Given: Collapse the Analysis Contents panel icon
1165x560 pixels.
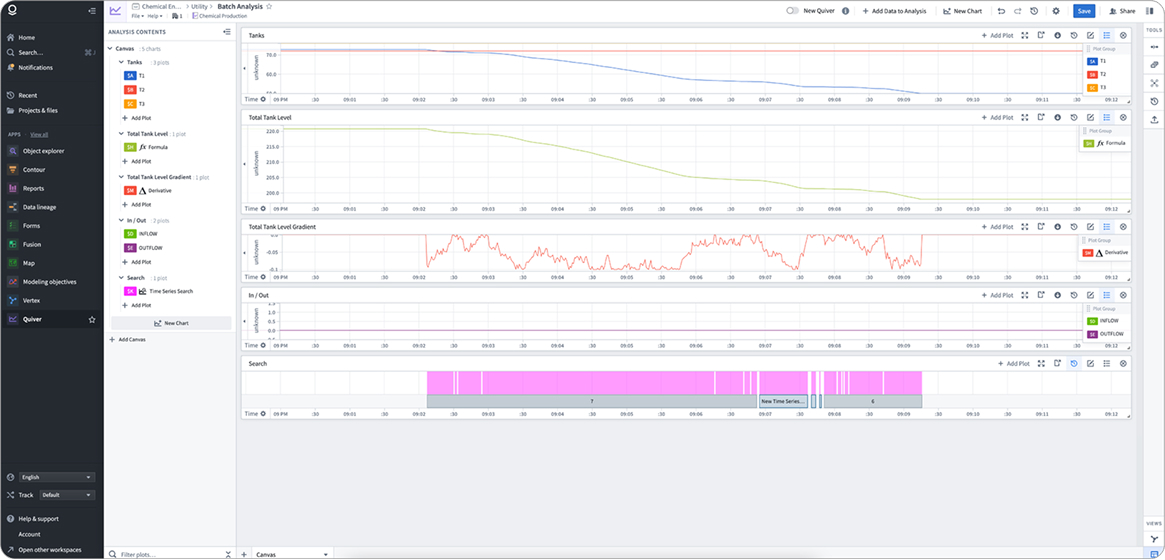Looking at the screenshot, I should point(227,32).
